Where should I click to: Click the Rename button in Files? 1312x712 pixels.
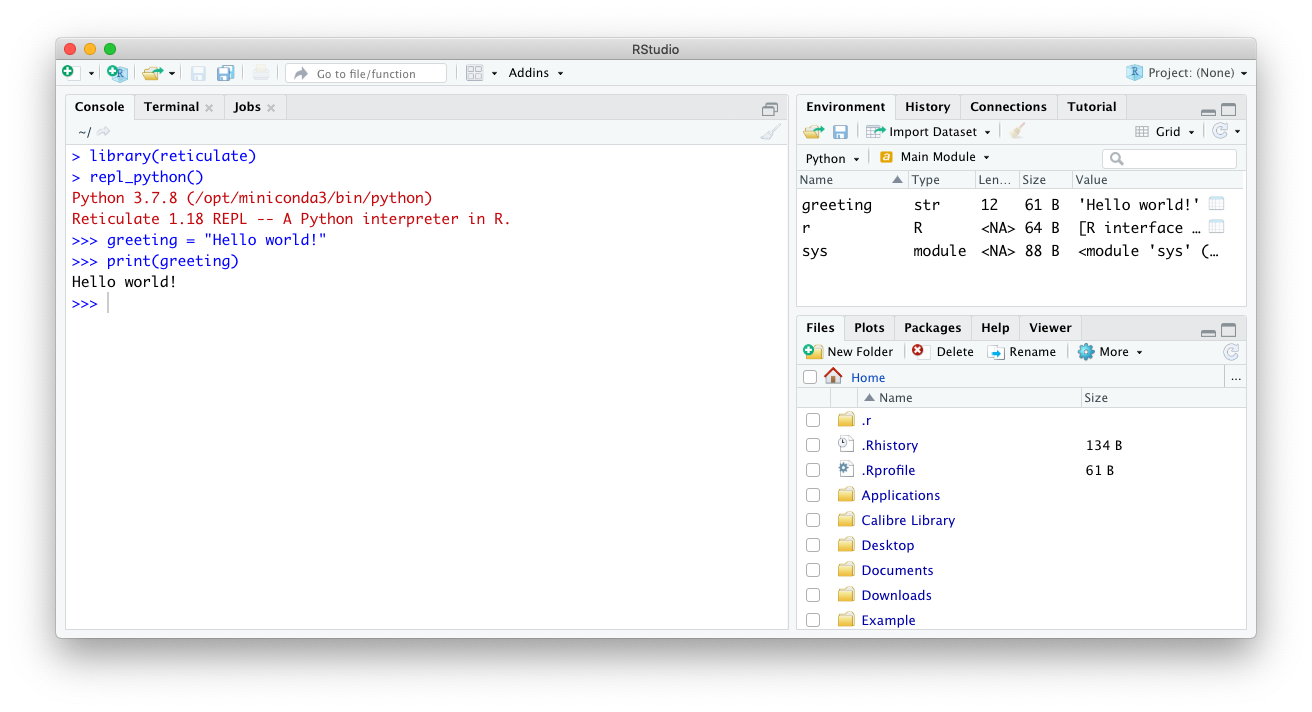(x=1022, y=352)
